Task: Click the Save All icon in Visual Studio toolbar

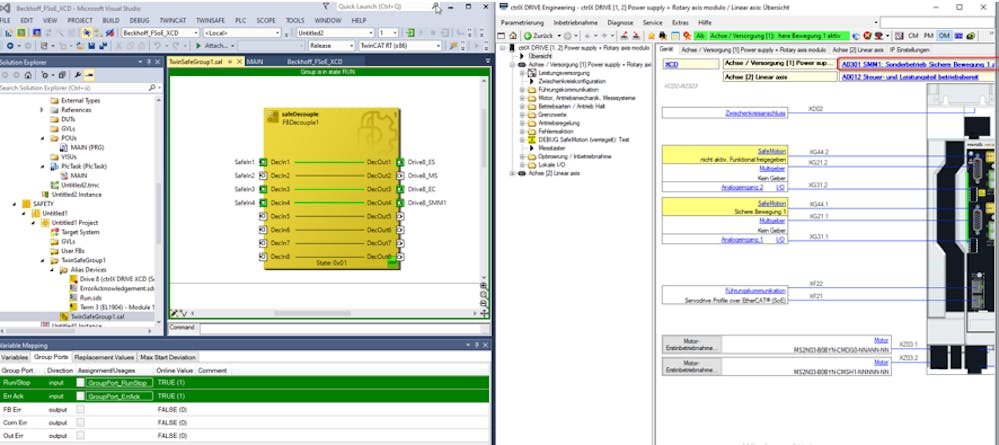Action: [101, 46]
